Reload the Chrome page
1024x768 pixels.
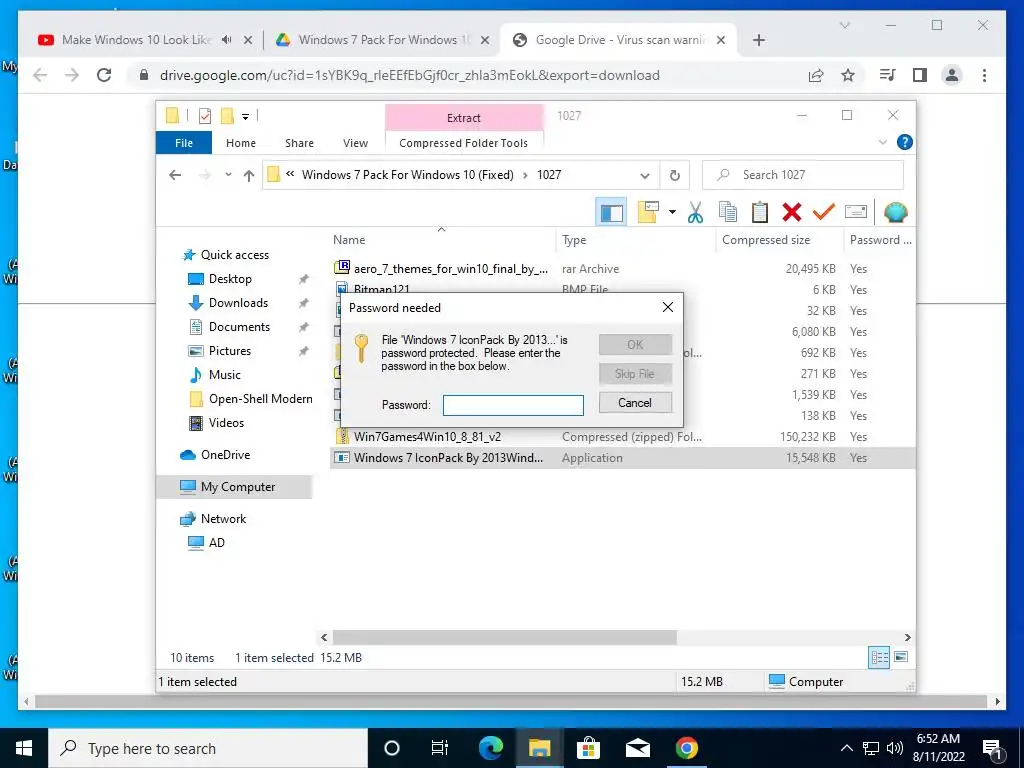(x=104, y=75)
